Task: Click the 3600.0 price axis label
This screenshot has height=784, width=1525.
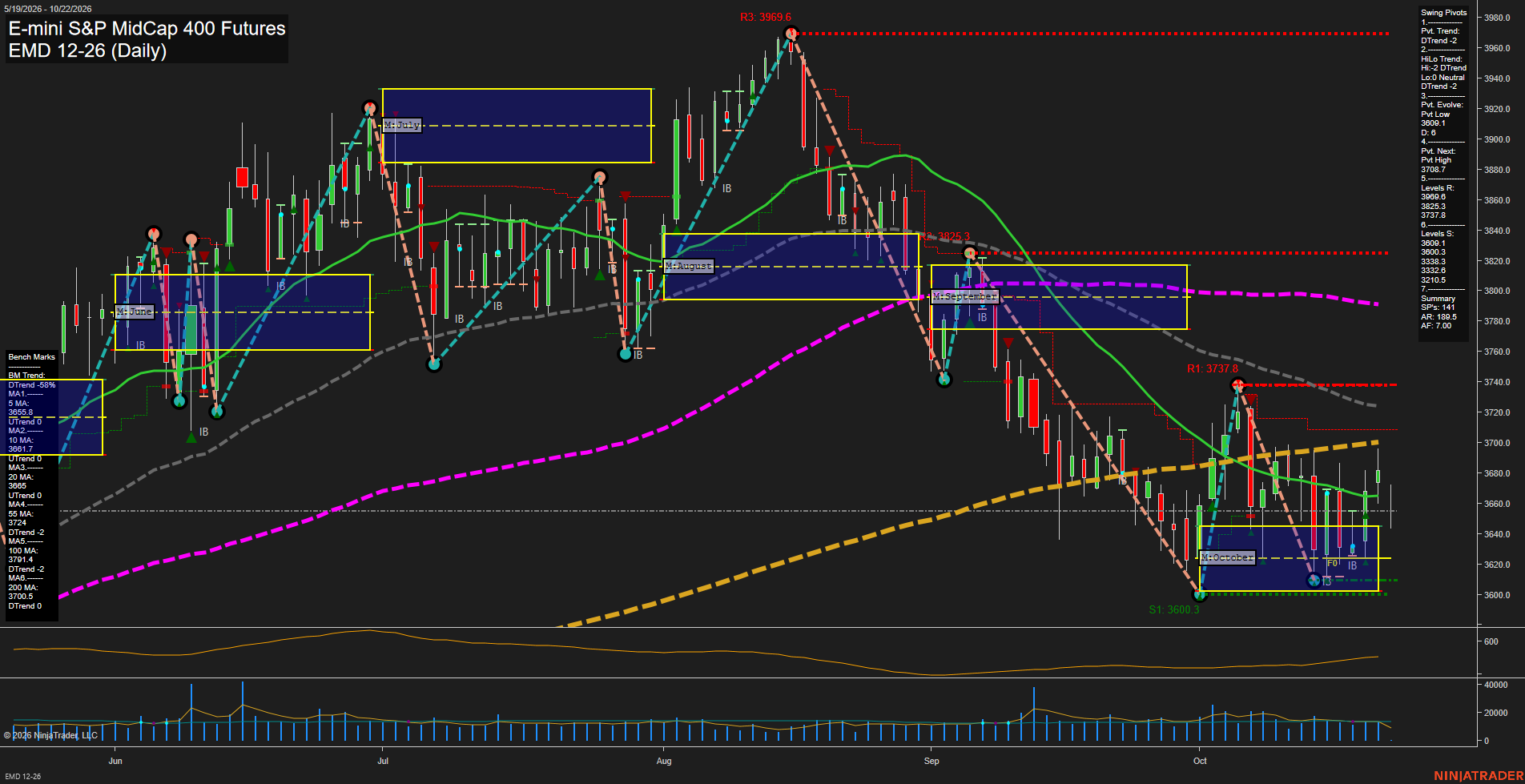Action: (1497, 595)
